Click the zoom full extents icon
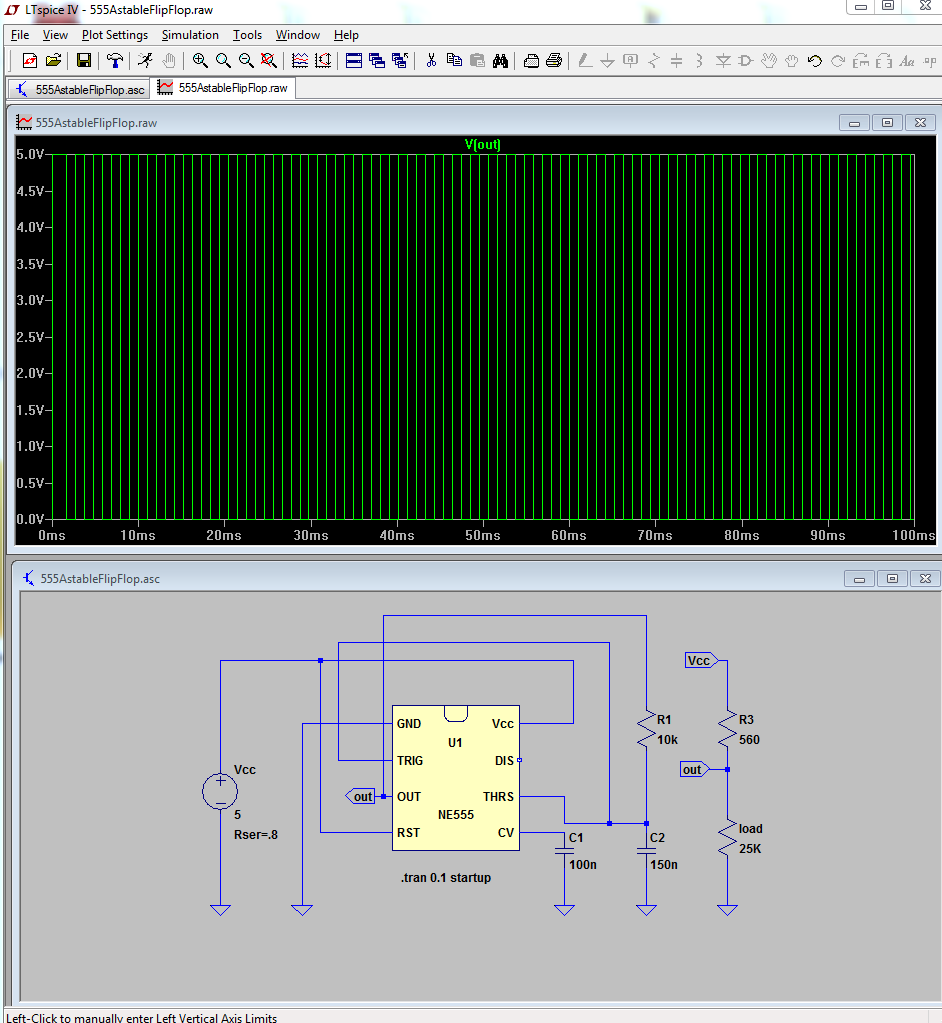Image resolution: width=942 pixels, height=1023 pixels. (x=267, y=61)
